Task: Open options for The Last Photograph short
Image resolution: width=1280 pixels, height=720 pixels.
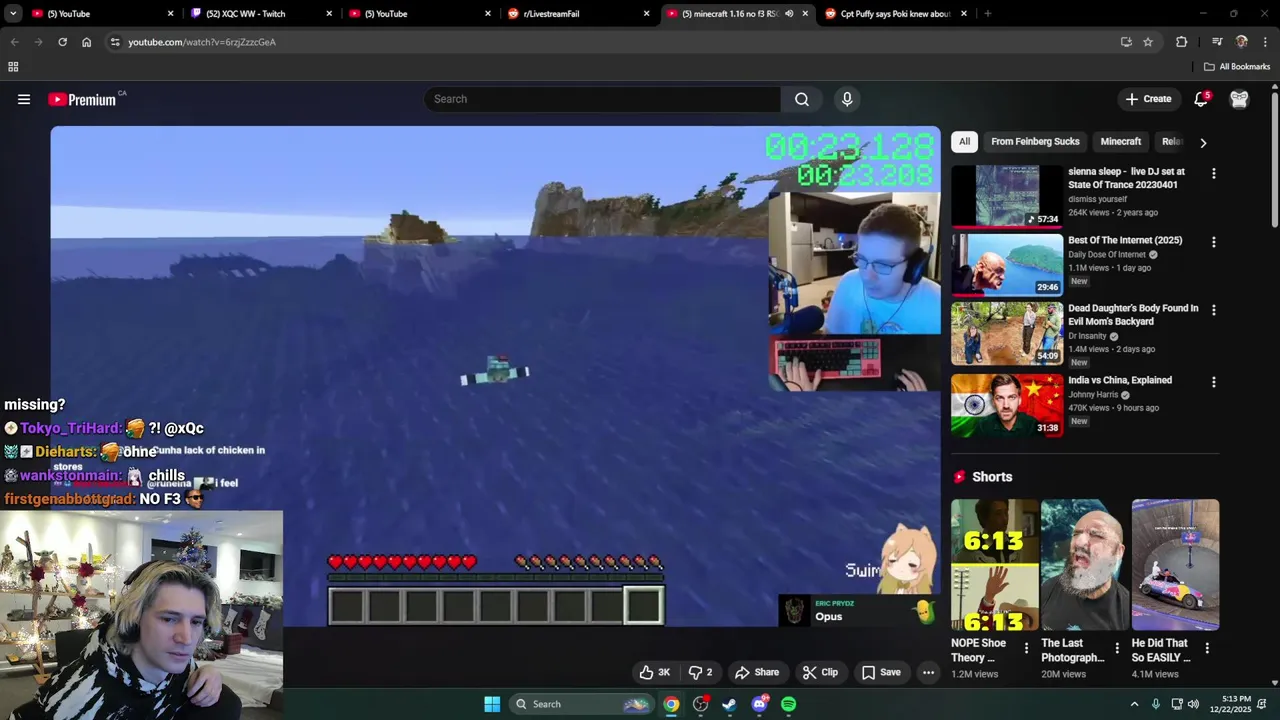Action: click(1117, 648)
